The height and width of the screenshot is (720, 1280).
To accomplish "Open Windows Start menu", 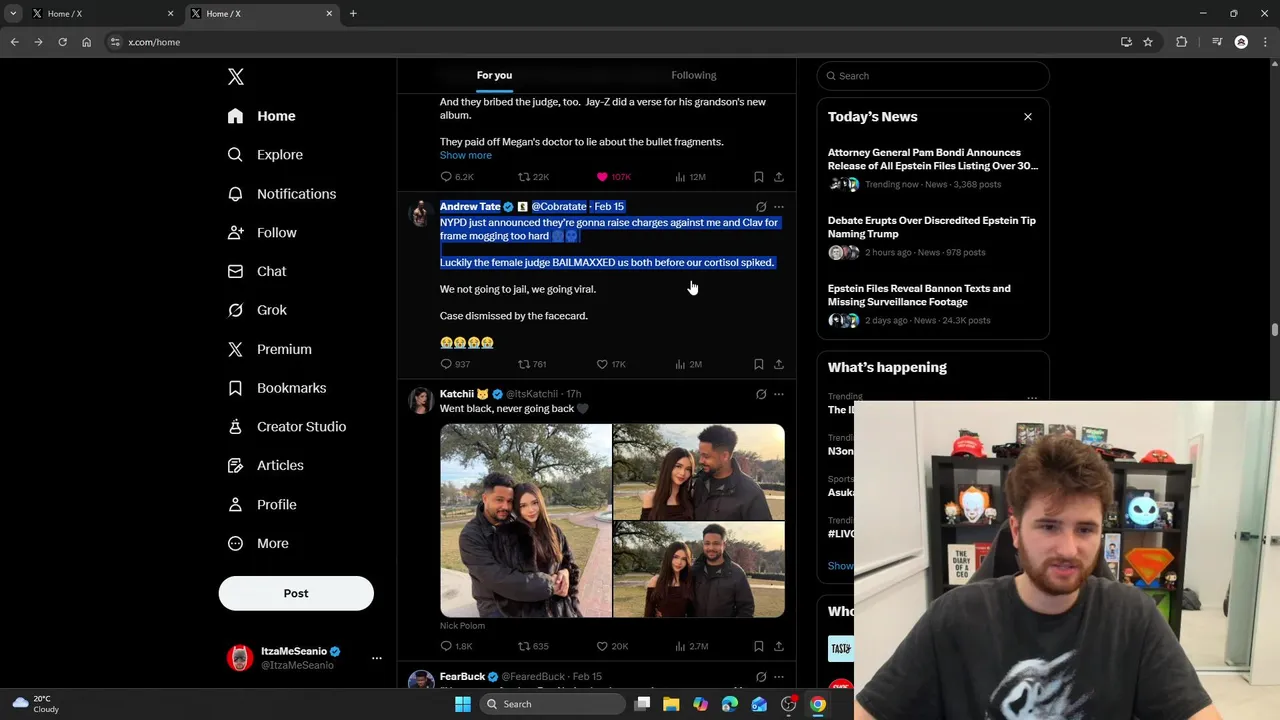I will (462, 704).
